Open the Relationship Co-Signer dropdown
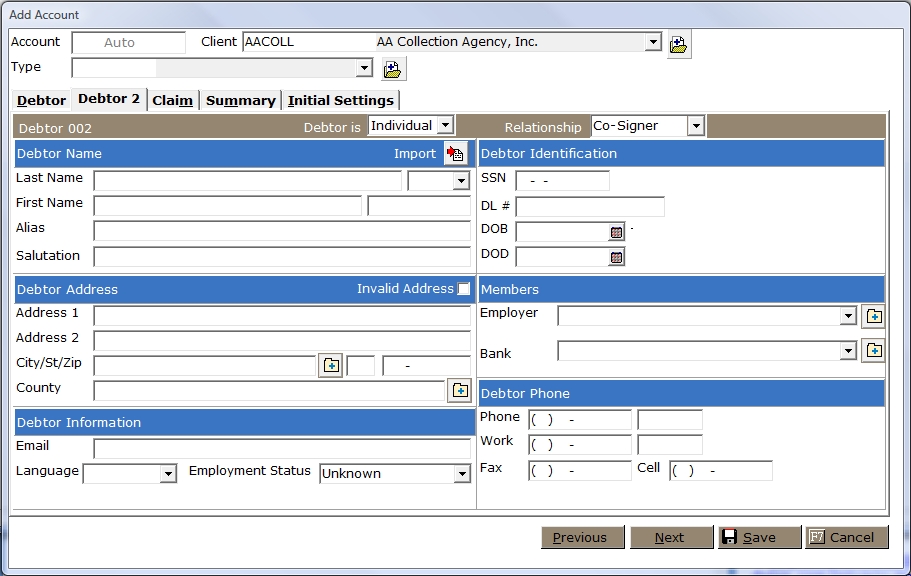 click(695, 126)
